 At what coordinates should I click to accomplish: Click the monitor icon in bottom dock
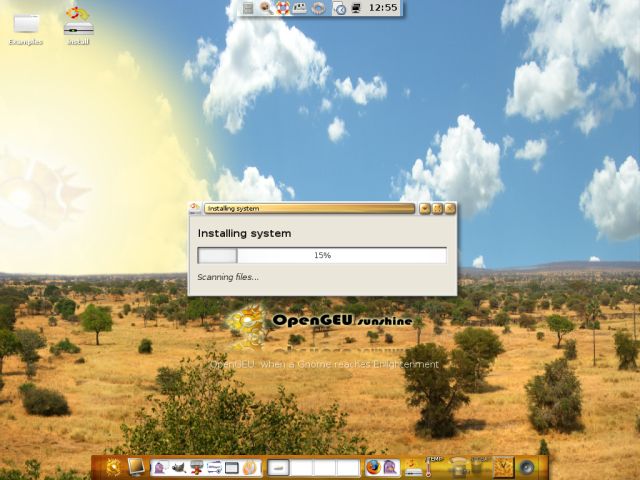(x=136, y=467)
